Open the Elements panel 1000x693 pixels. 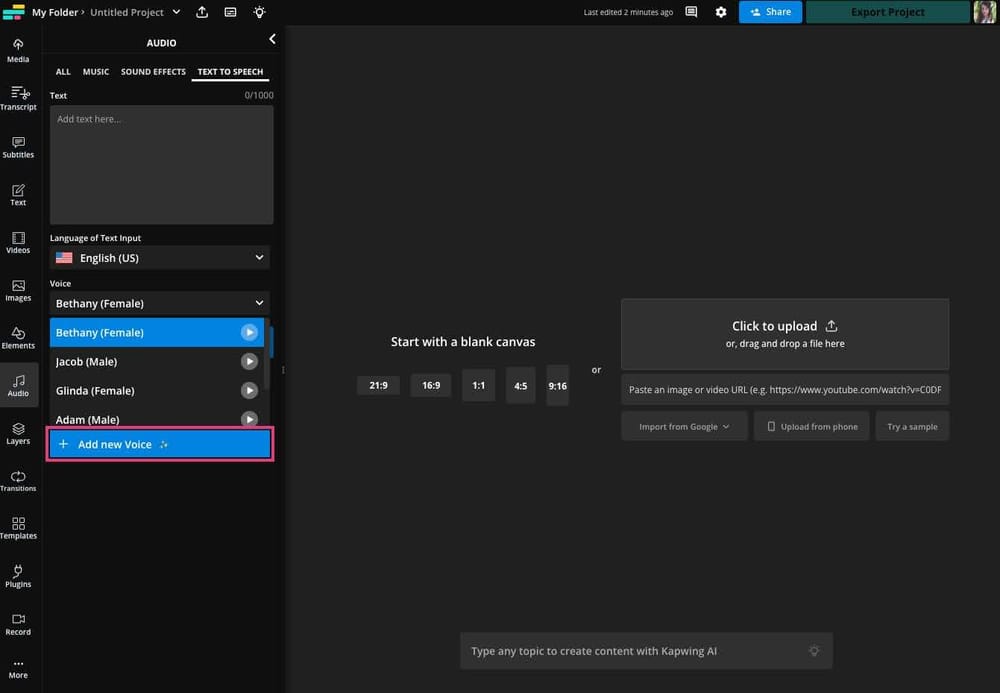click(18, 338)
